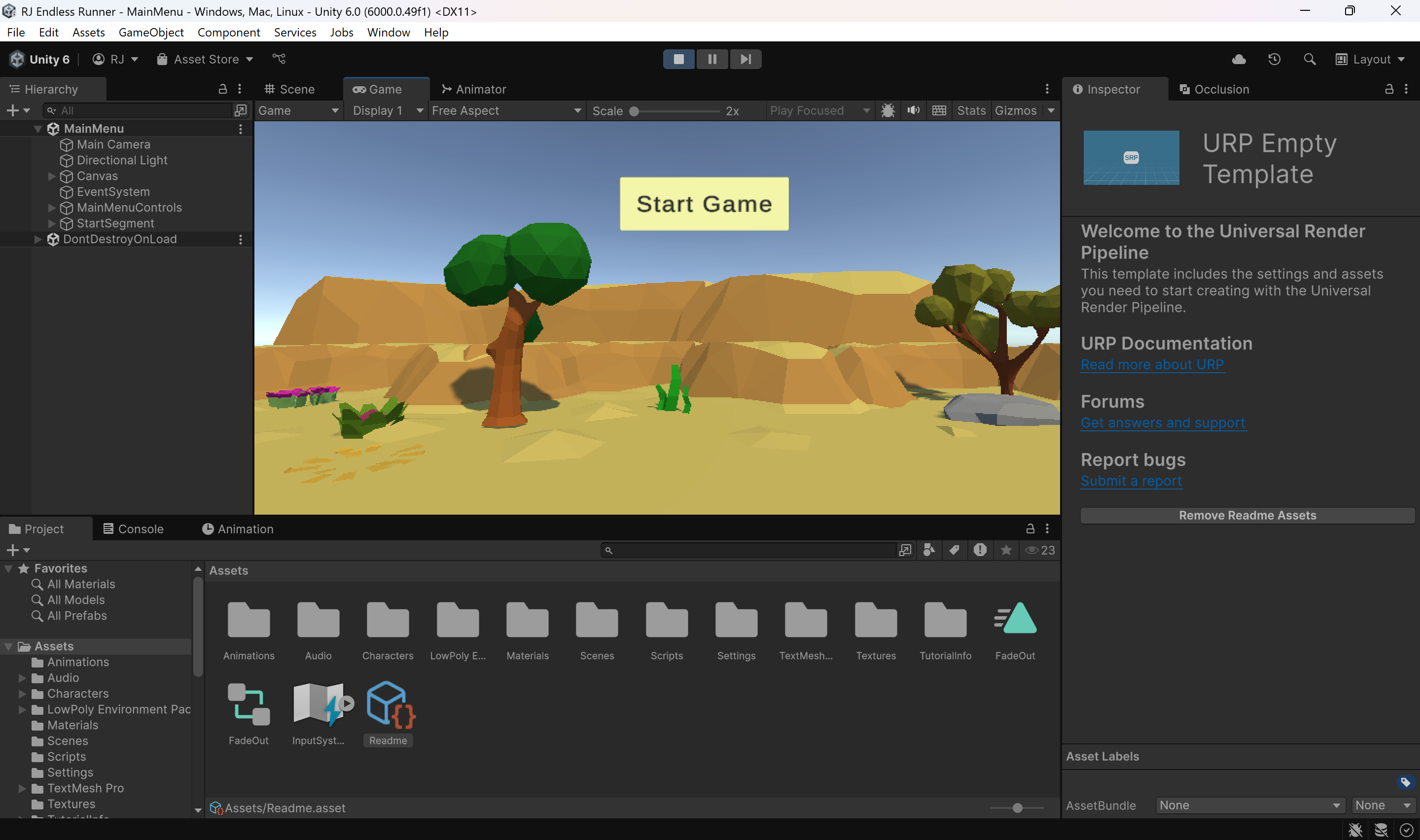
Task: Pause the running game
Action: pyautogui.click(x=712, y=59)
